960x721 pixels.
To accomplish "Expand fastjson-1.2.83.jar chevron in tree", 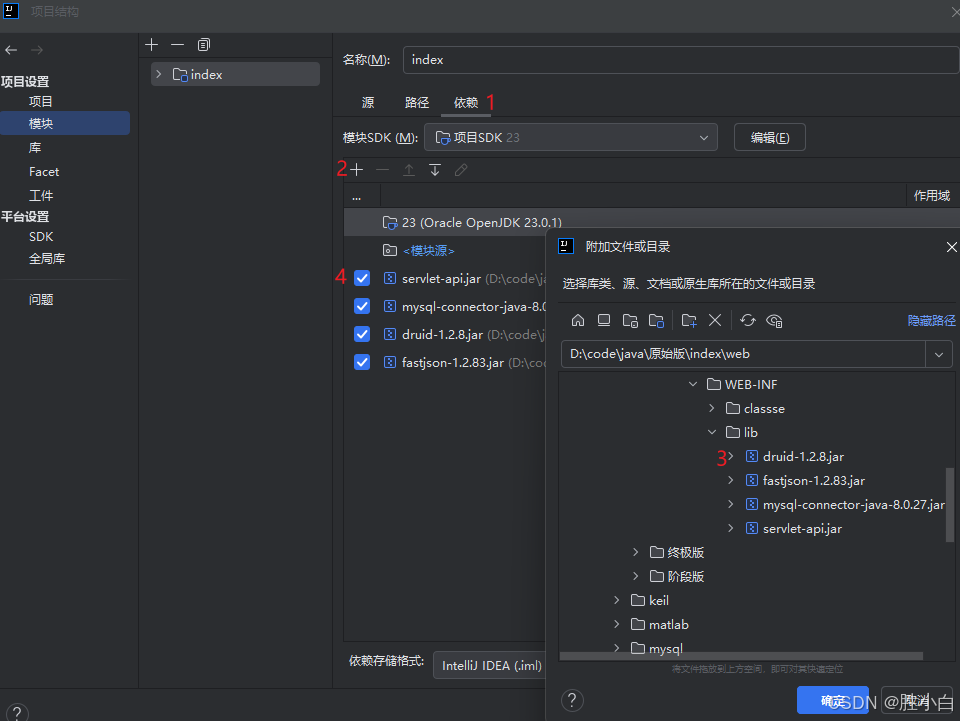I will (x=730, y=480).
